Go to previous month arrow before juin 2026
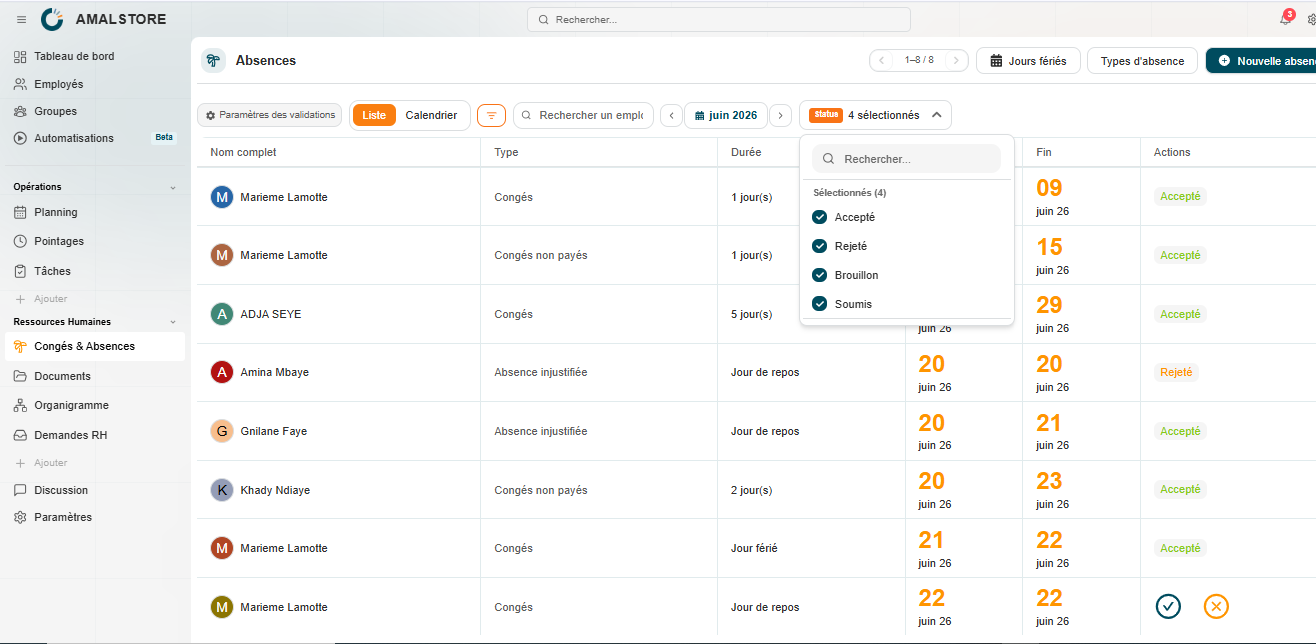The width and height of the screenshot is (1316, 644). pyautogui.click(x=672, y=115)
